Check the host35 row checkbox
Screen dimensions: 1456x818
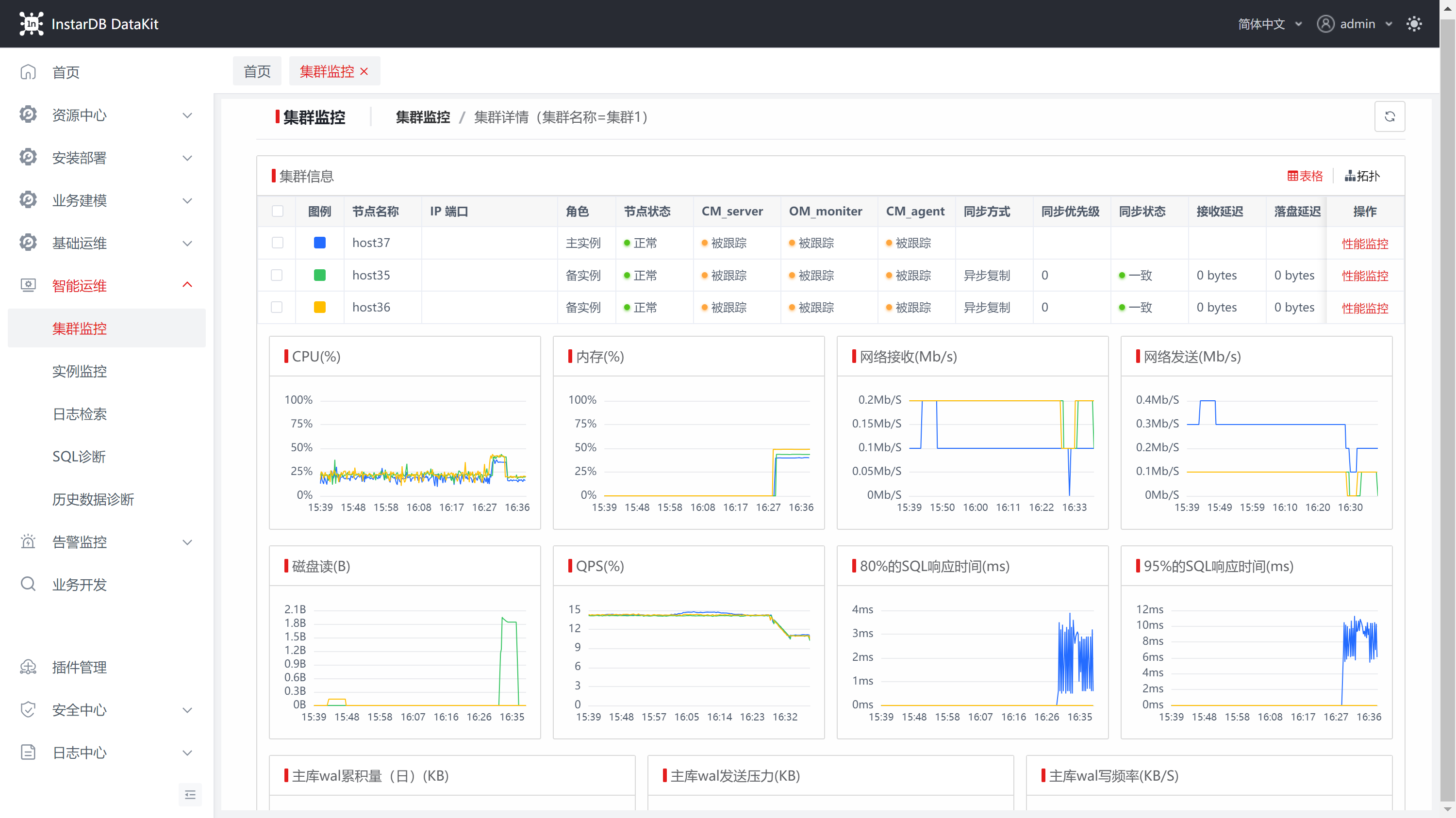tap(277, 275)
